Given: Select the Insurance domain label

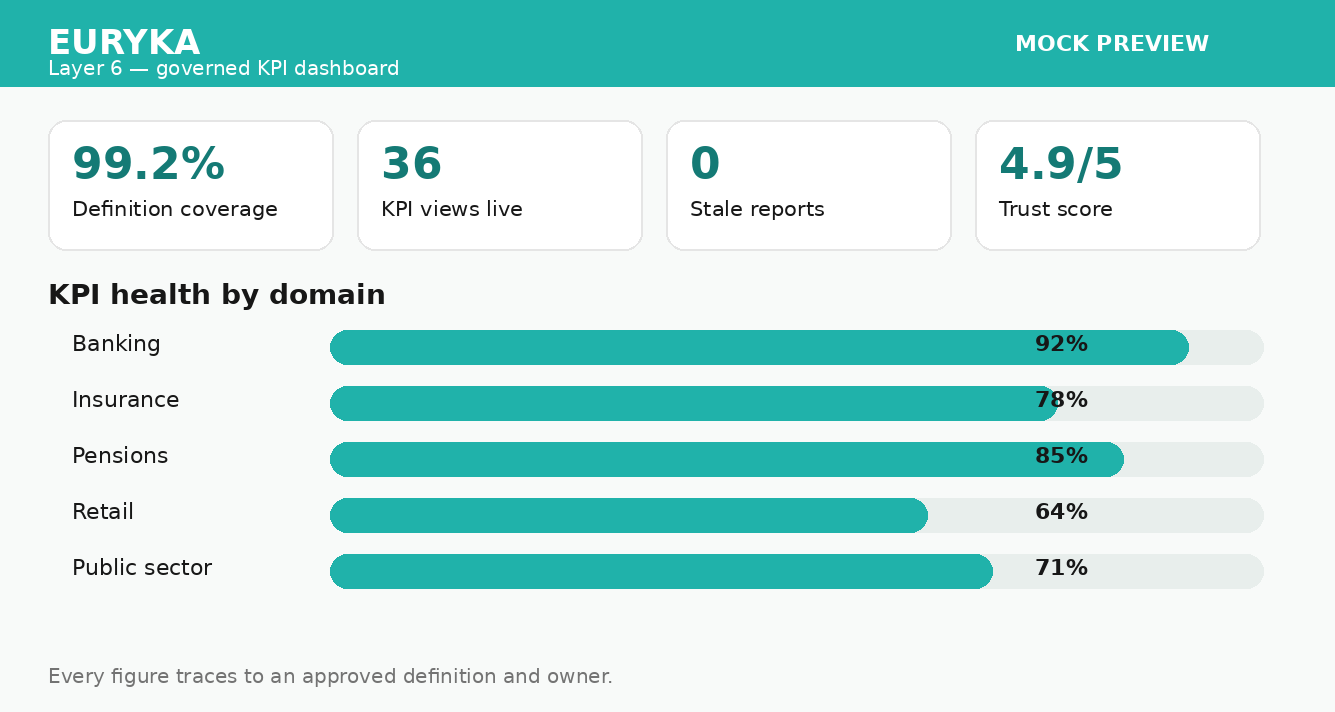Looking at the screenshot, I should tap(126, 400).
